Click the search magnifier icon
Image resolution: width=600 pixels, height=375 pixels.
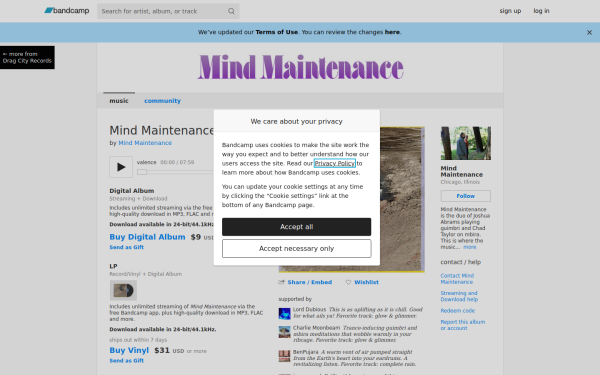pos(231,11)
